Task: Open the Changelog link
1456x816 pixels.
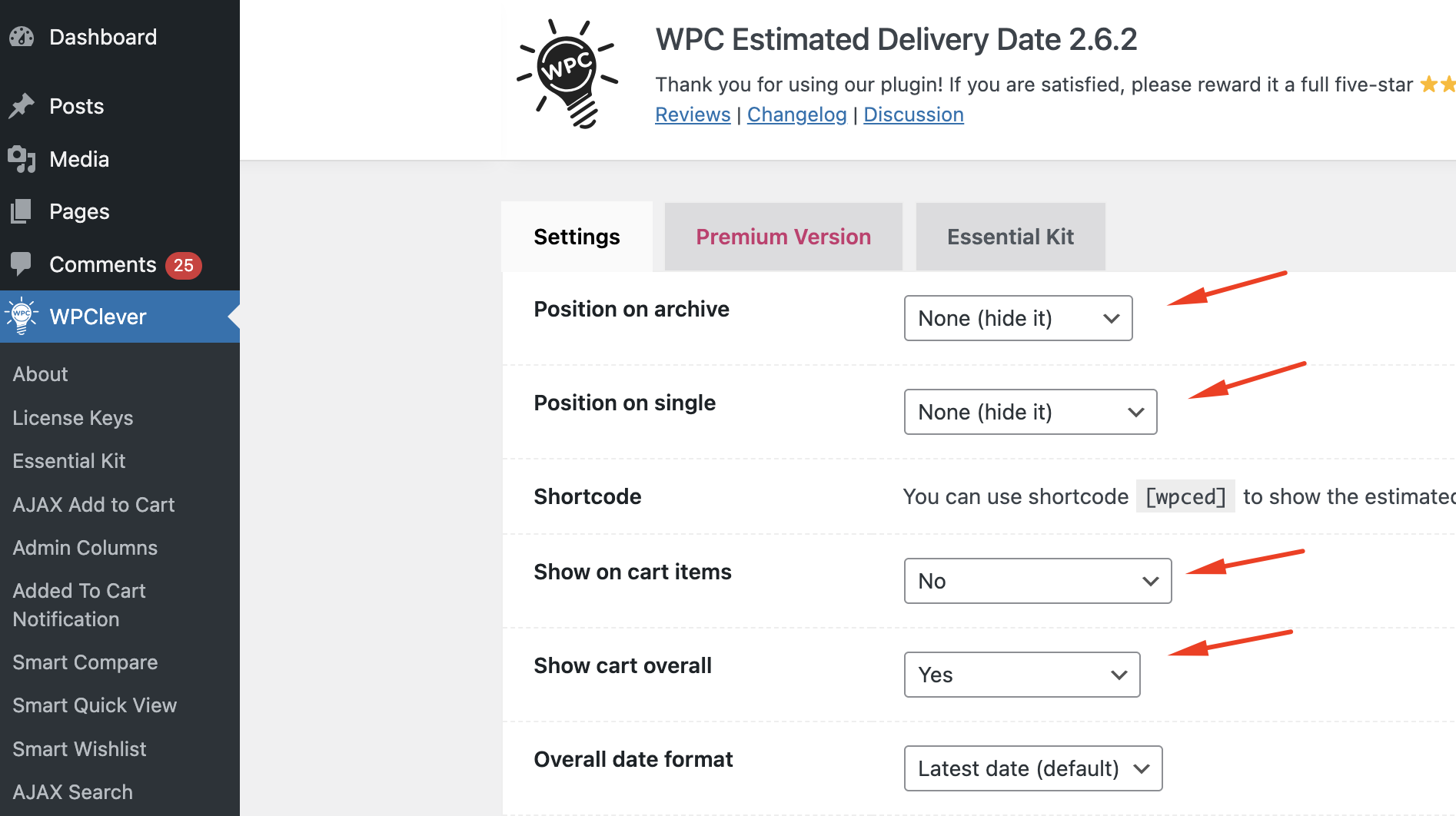Action: point(796,114)
